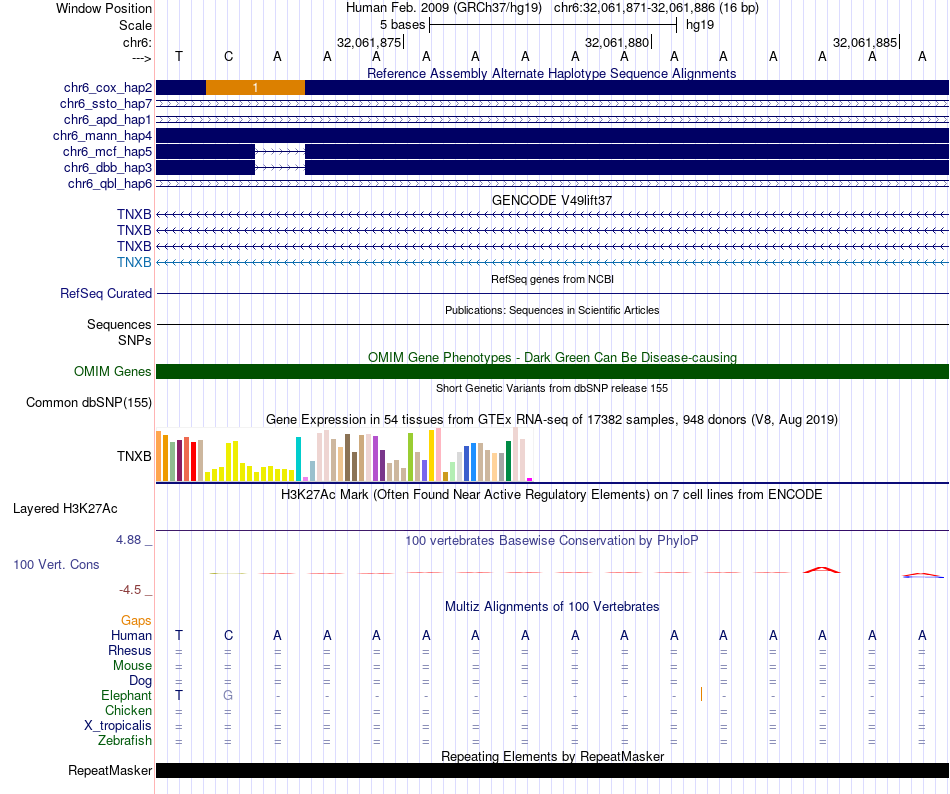The image size is (950, 794).
Task: Select the Rhesus species label
Action: click(x=130, y=650)
